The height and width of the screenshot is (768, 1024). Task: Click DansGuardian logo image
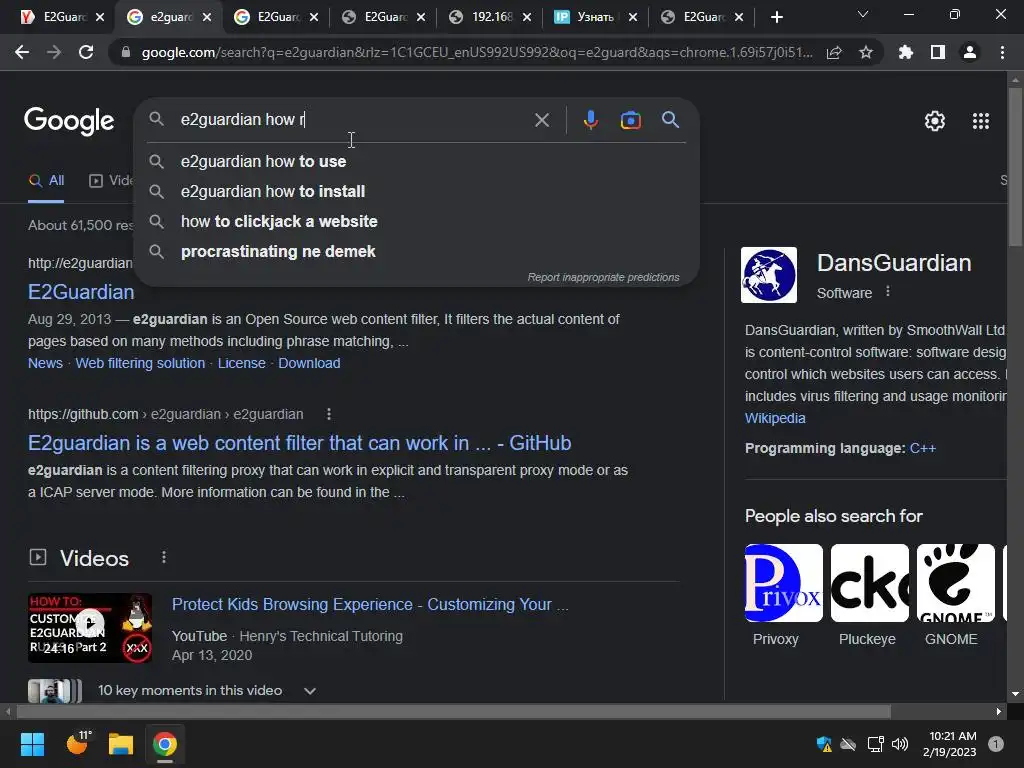[769, 275]
